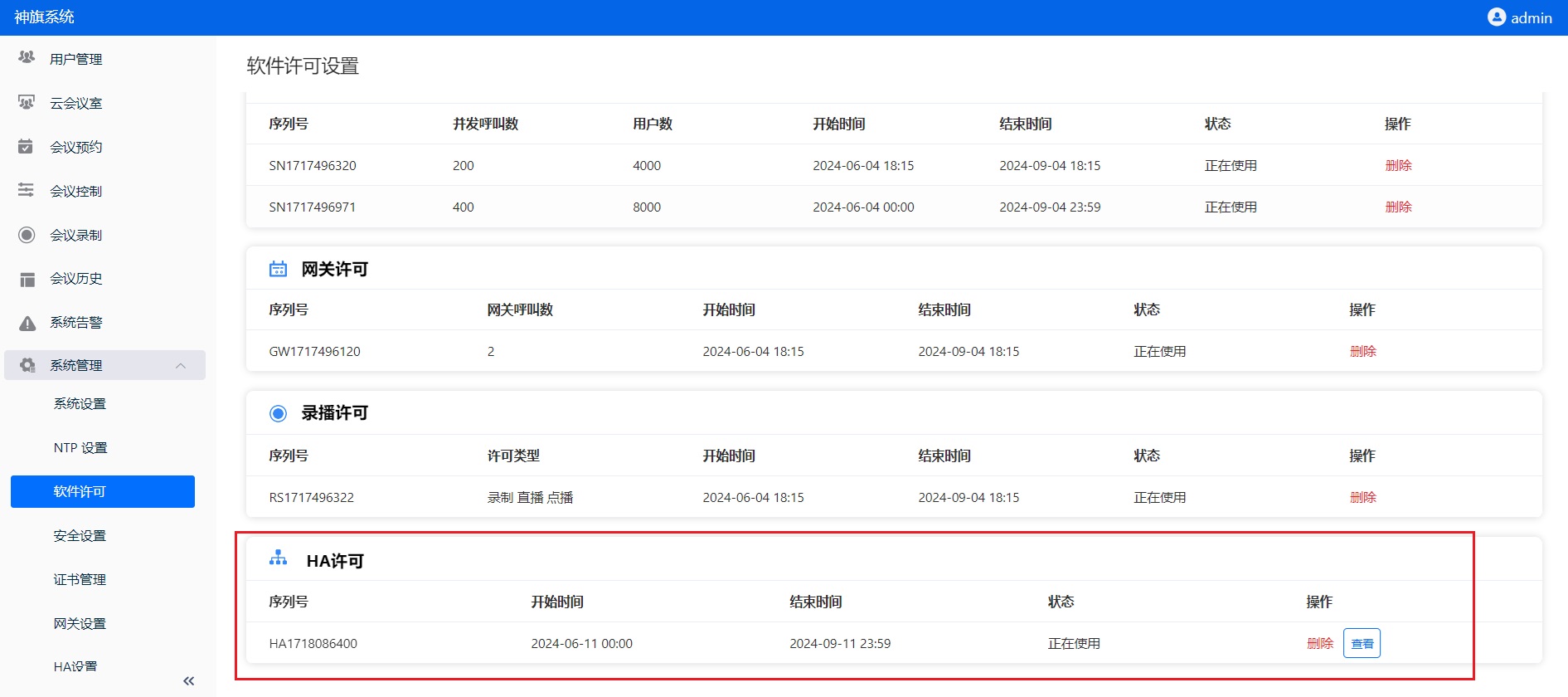The width and height of the screenshot is (1568, 697).
Task: Click the 会议历史 table icon
Action: 27,279
